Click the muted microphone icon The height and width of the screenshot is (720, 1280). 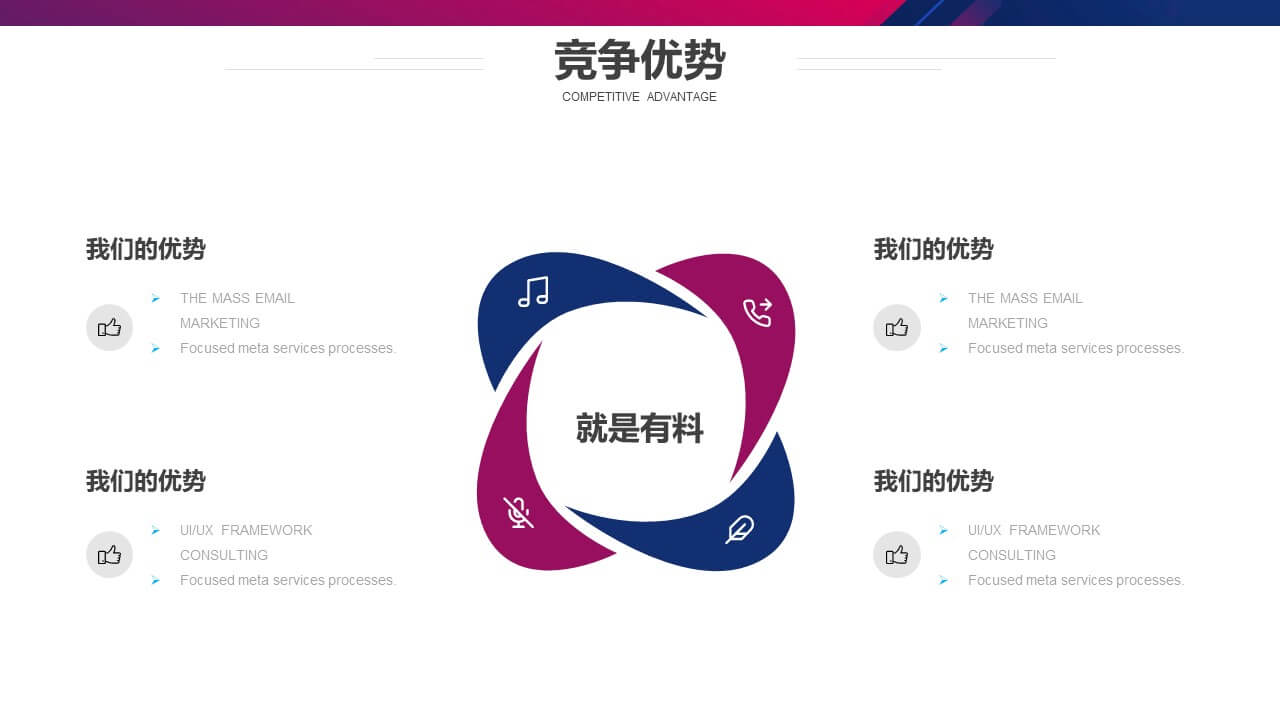tap(518, 513)
